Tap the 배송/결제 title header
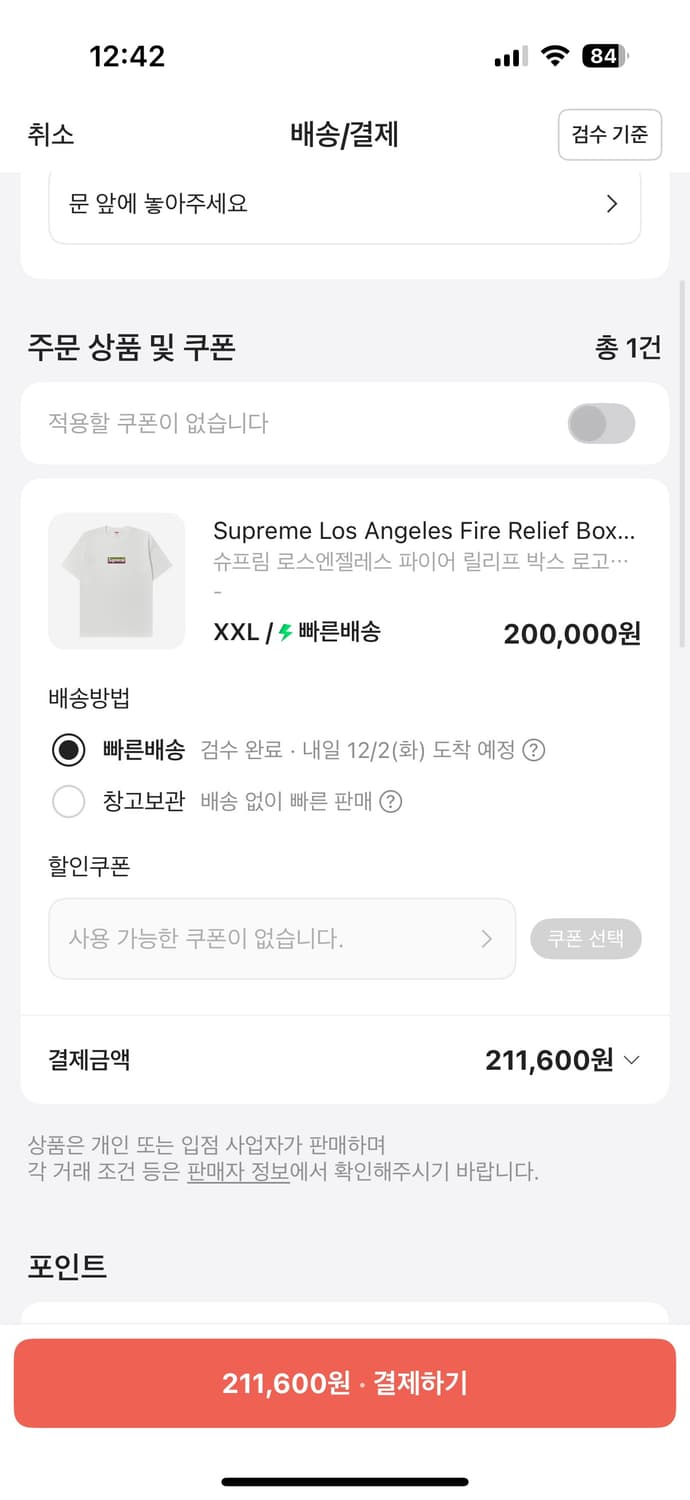Image resolution: width=690 pixels, height=1500 pixels. tap(344, 135)
